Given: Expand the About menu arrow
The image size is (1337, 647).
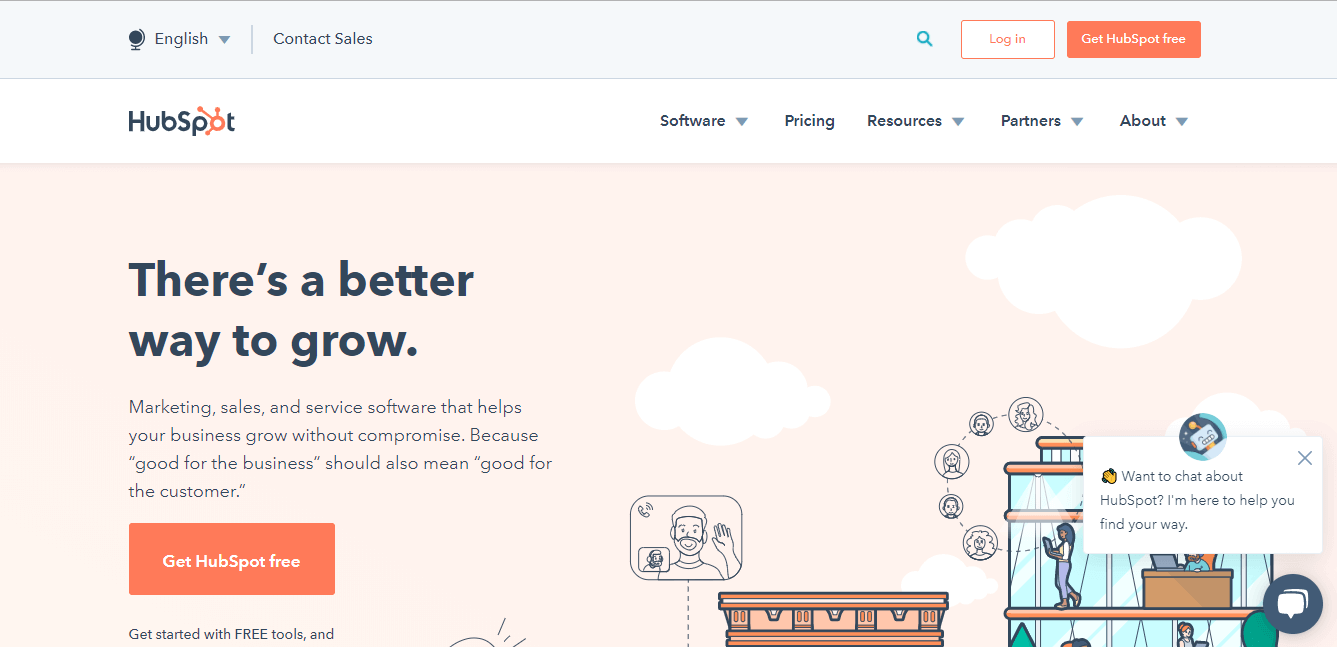Looking at the screenshot, I should coord(1182,122).
